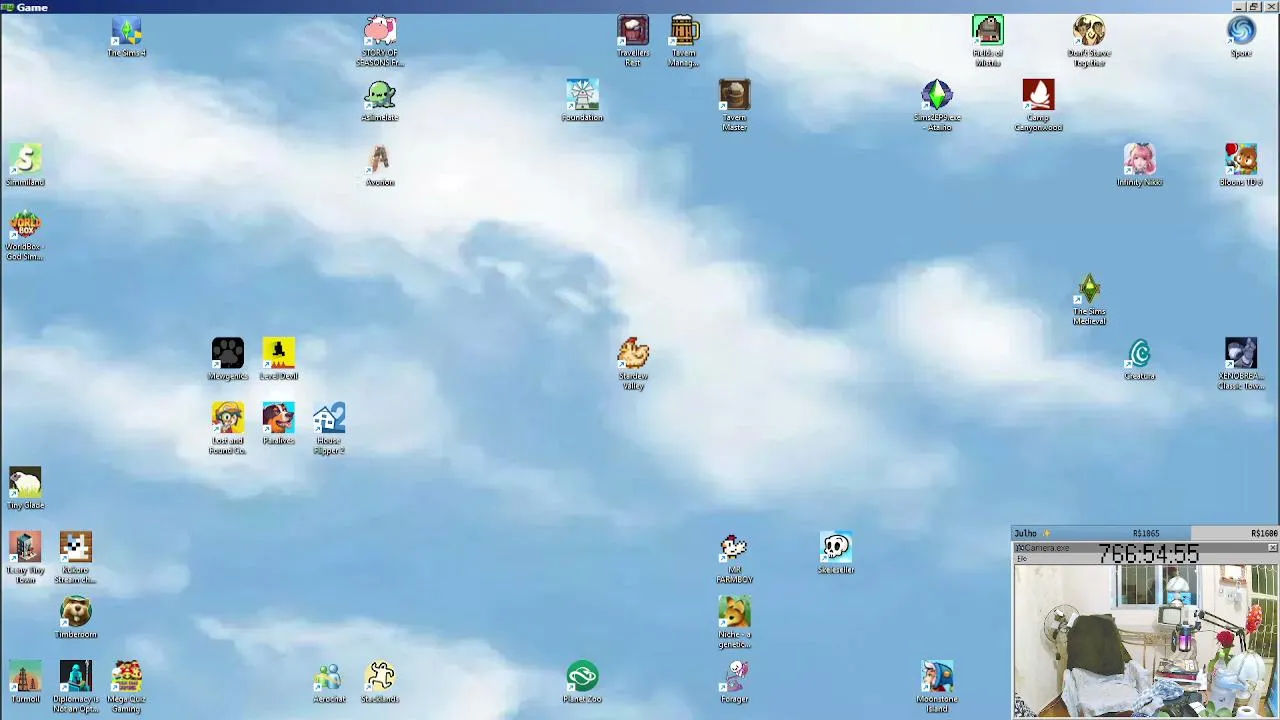1280x720 pixels.
Task: Open the Aerochat shortcut
Action: [x=329, y=677]
